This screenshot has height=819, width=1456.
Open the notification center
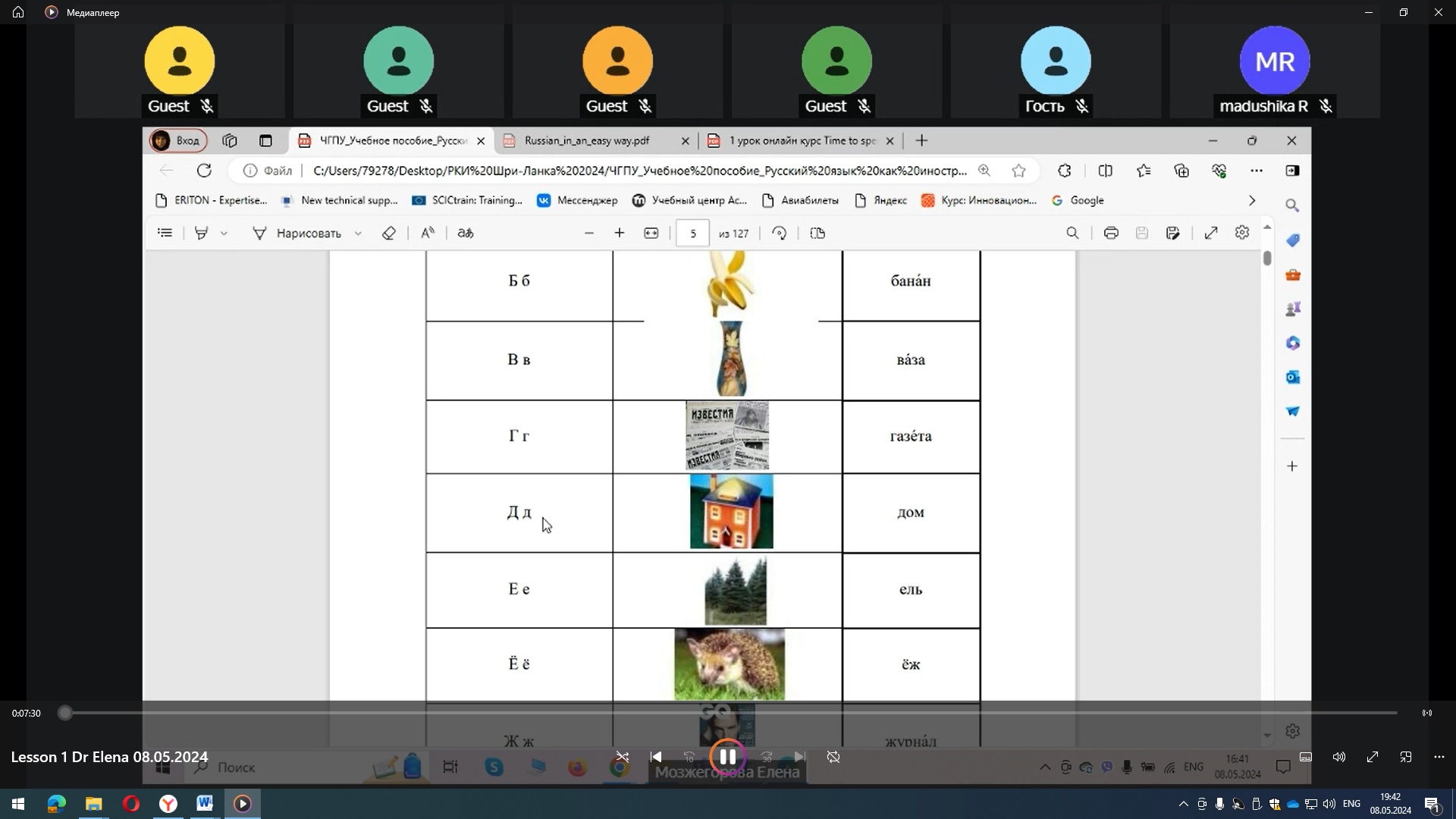(1432, 804)
